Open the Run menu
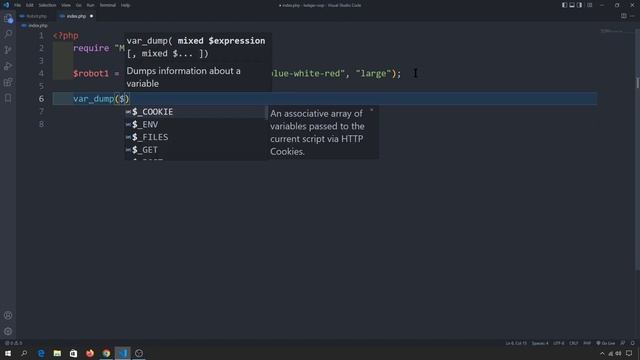This screenshot has width=640, height=360. [x=90, y=5]
